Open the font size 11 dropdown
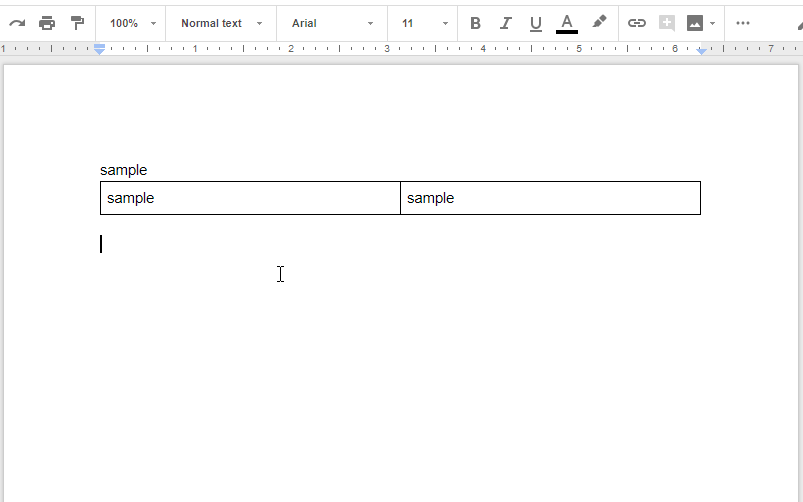Viewport: 803px width, 502px height. pos(424,23)
